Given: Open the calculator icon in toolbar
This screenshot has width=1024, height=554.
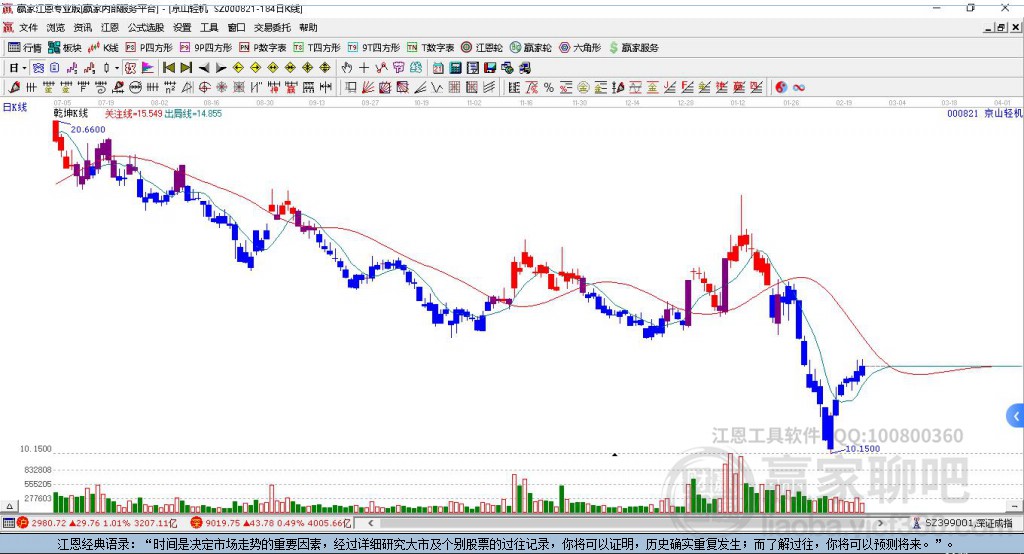Looking at the screenshot, I should [455, 68].
